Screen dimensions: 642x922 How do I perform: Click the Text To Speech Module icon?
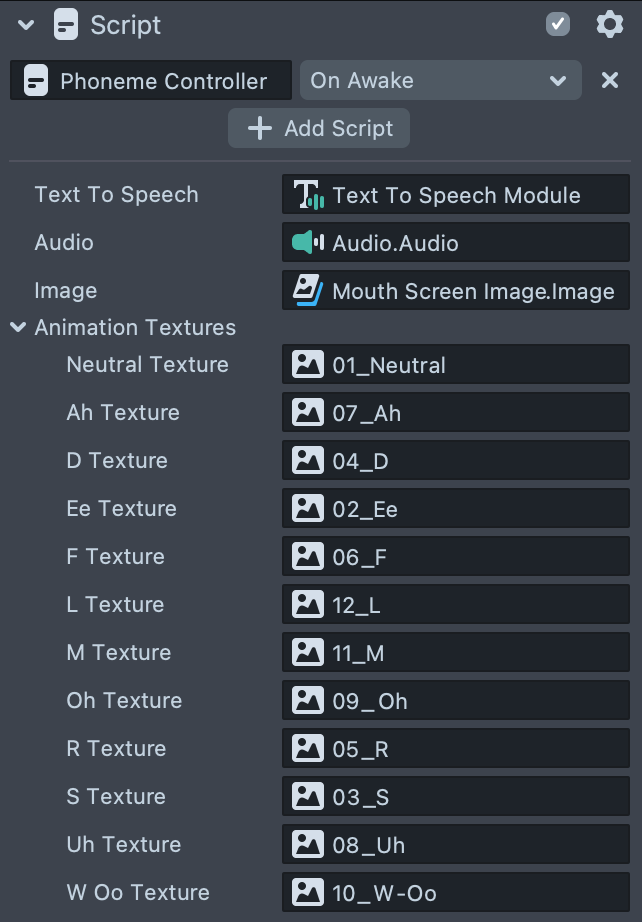(x=308, y=195)
